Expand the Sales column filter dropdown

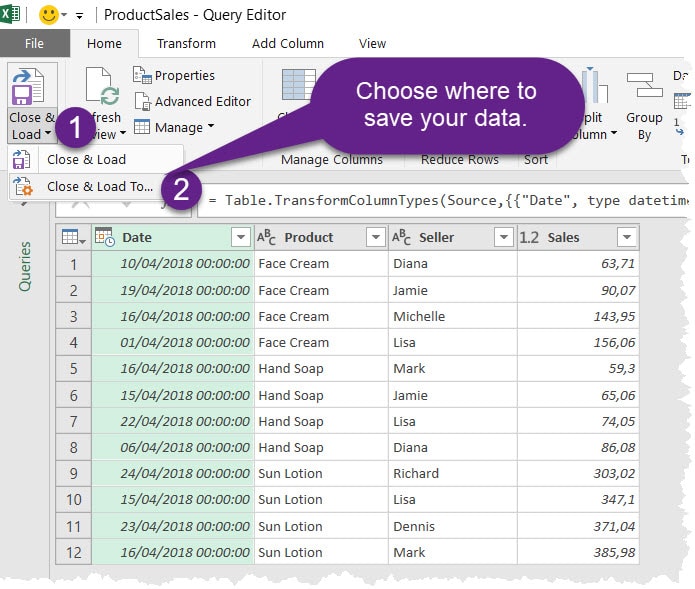point(627,237)
